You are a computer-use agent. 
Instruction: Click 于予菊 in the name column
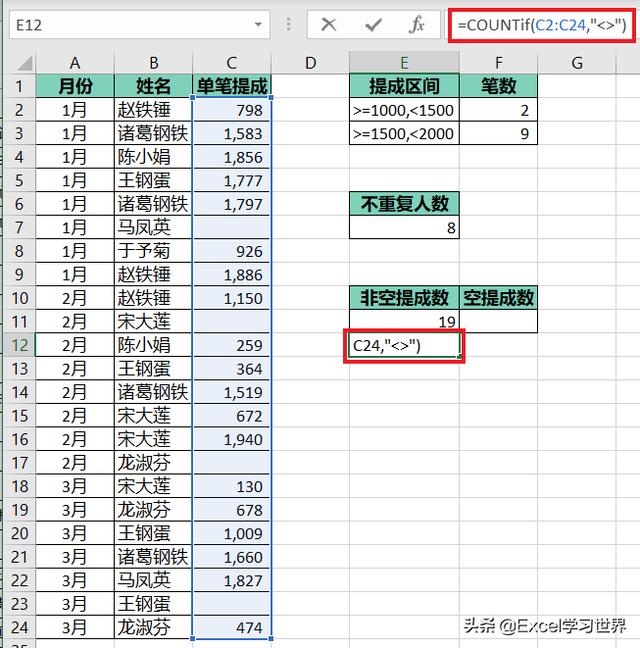[x=153, y=251]
